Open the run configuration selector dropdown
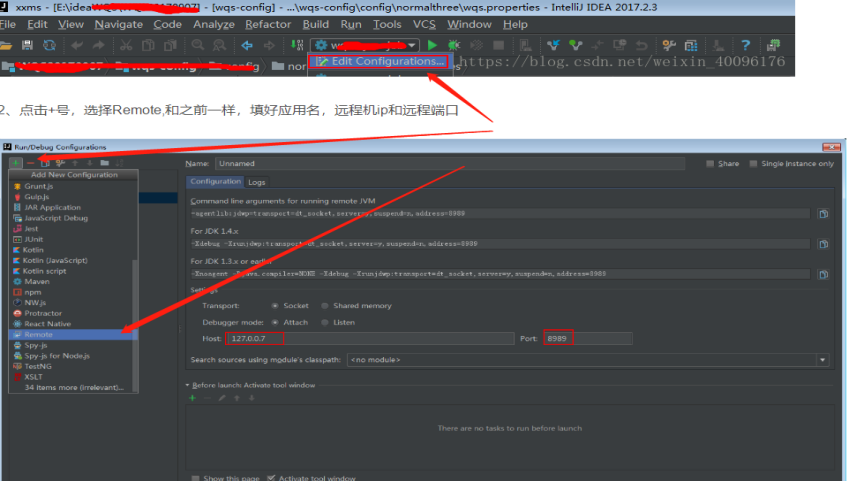 [365, 45]
